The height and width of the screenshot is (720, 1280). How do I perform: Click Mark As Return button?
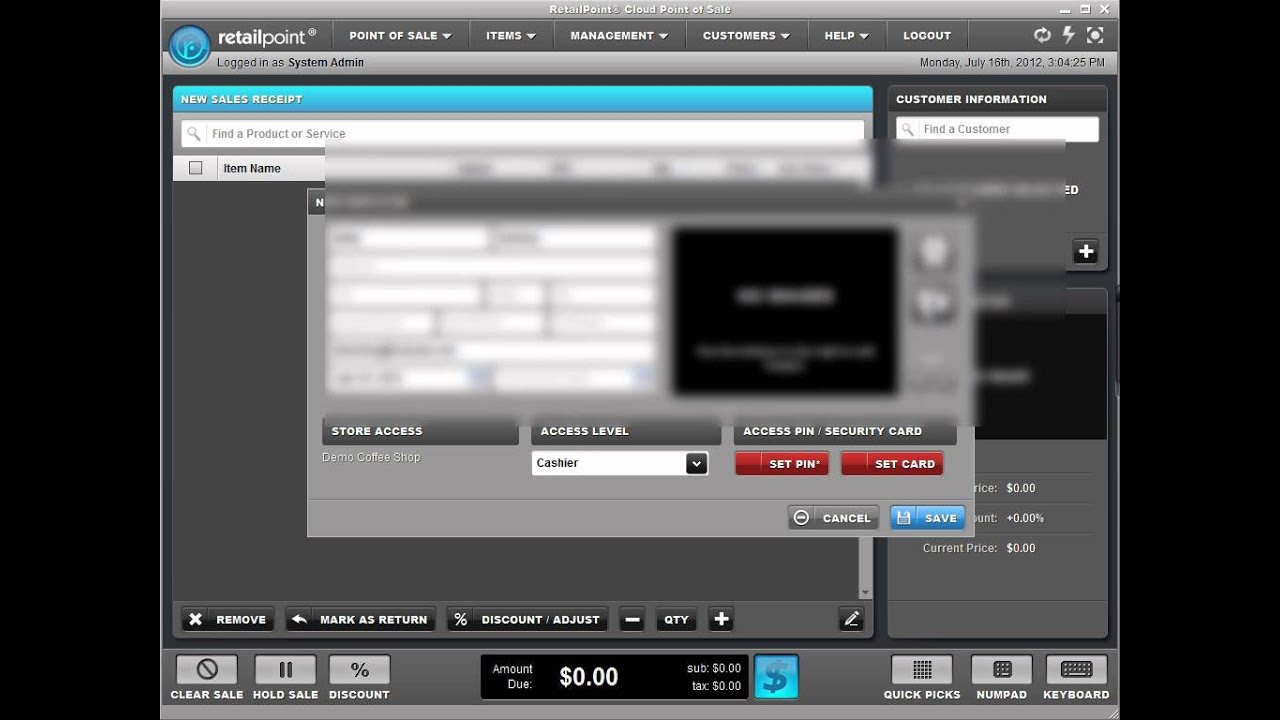(361, 619)
